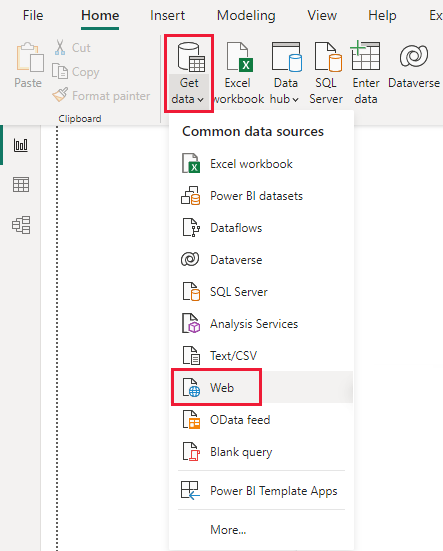Go to the View tab
Viewport: 443px width, 551px height.
322,15
